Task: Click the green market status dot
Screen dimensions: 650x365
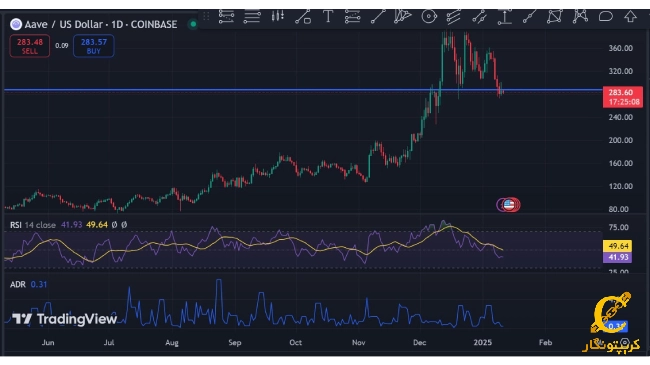Action: (x=193, y=24)
